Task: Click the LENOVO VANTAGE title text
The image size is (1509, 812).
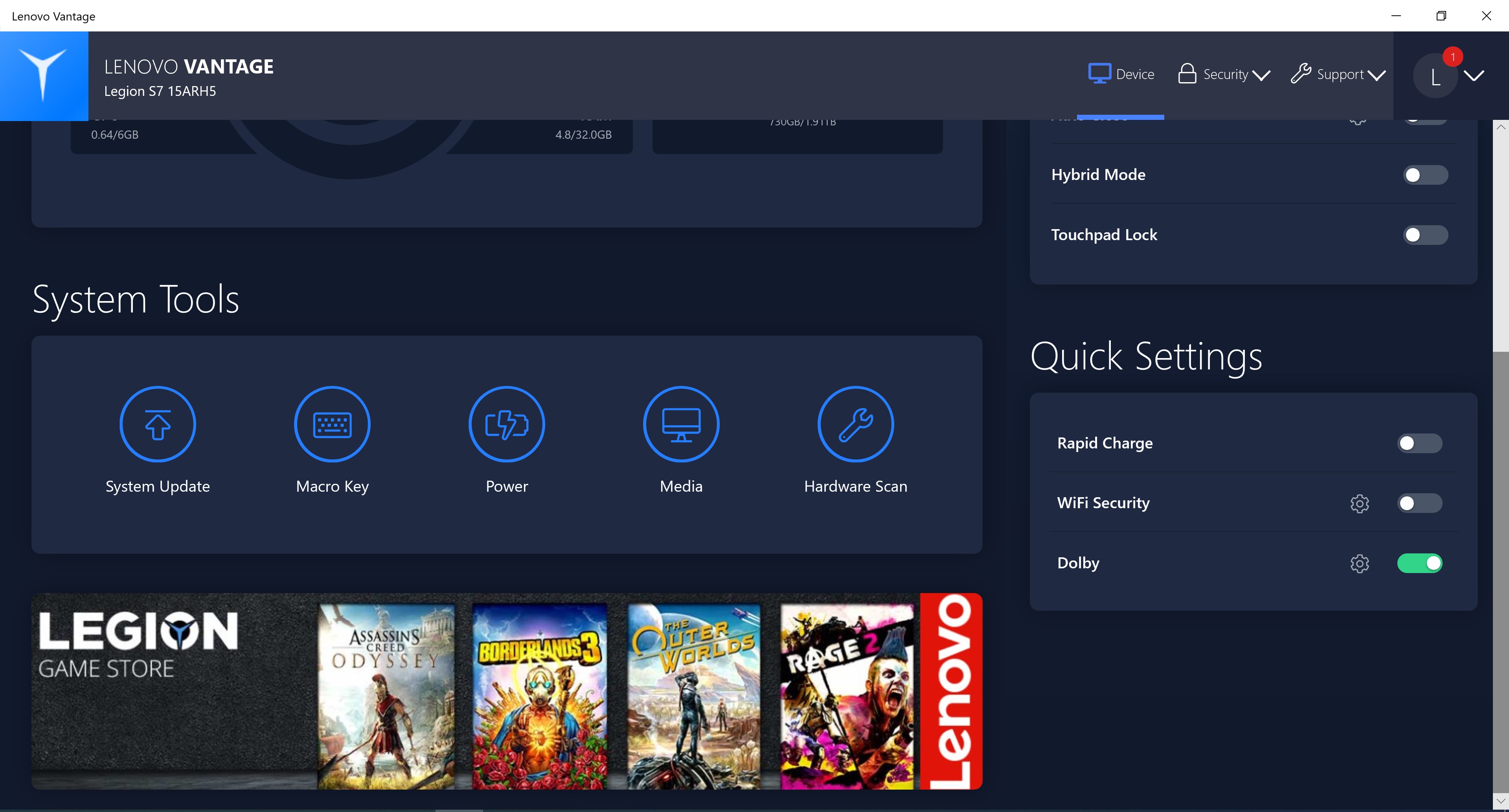Action: (189, 67)
